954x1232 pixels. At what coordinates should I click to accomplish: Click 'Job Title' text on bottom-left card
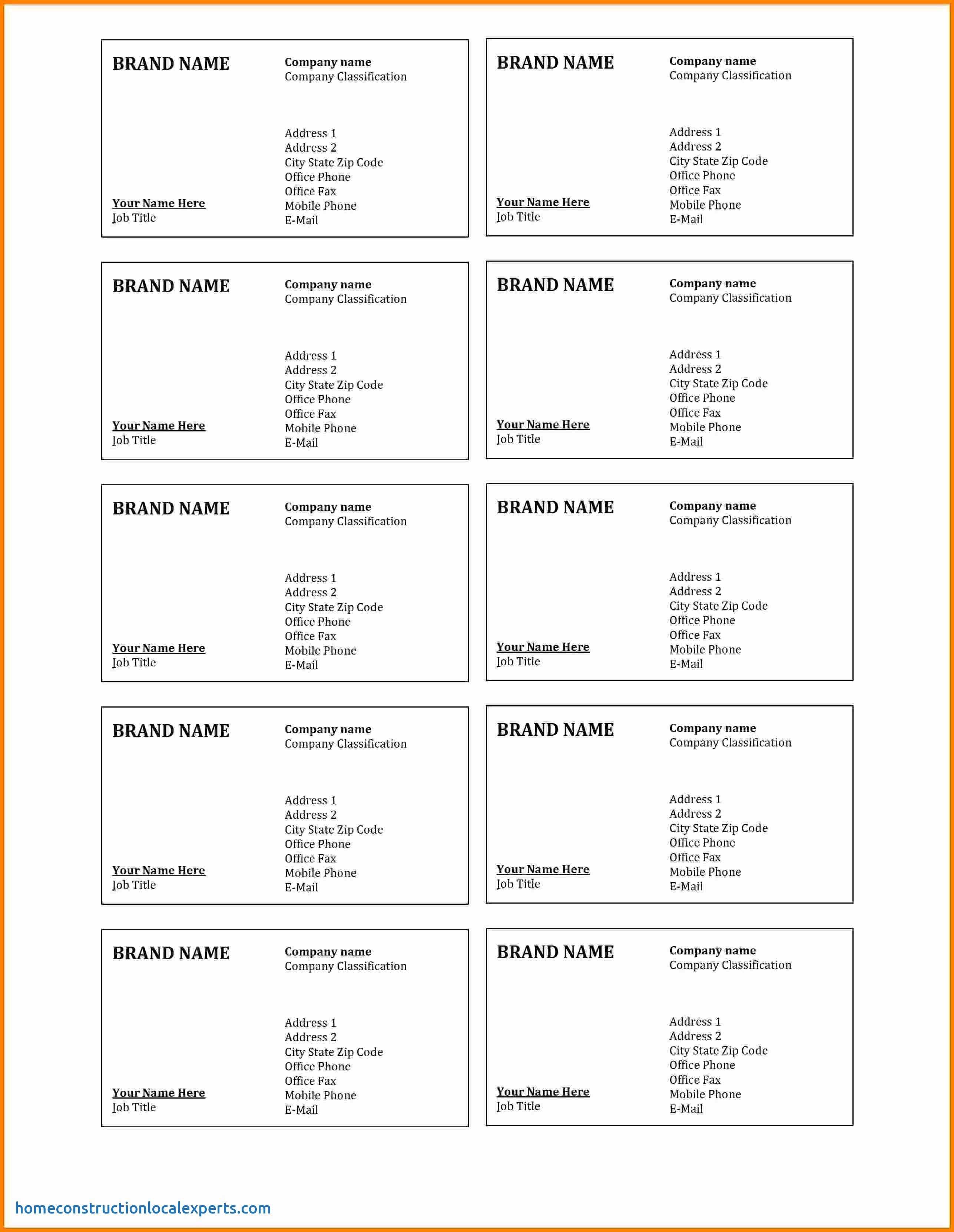[x=133, y=1117]
